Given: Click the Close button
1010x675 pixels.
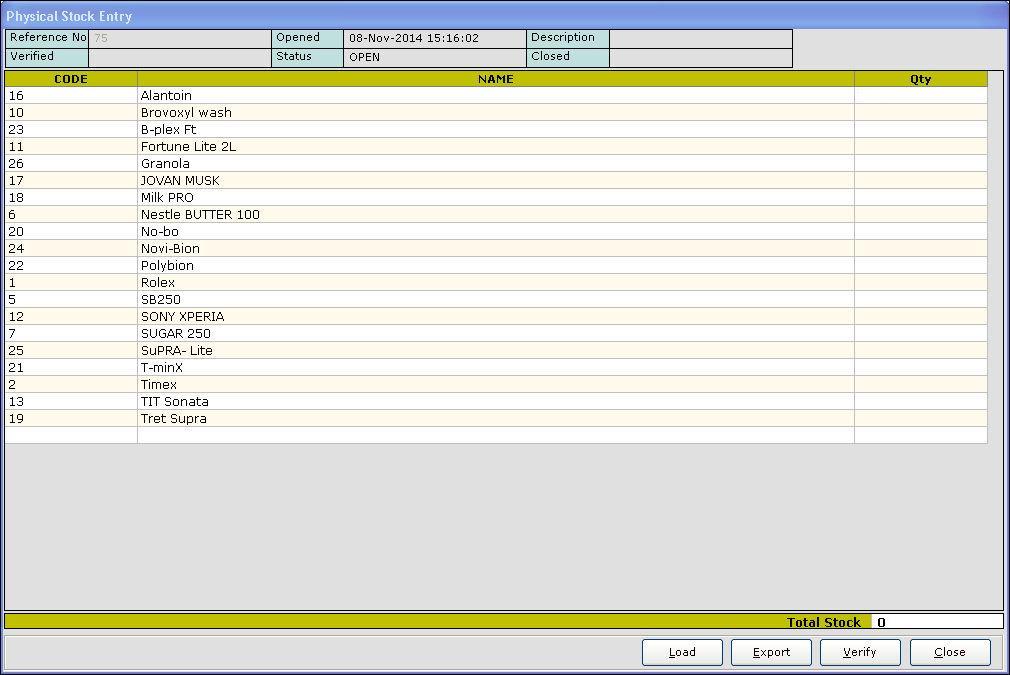Looking at the screenshot, I should pos(950,652).
